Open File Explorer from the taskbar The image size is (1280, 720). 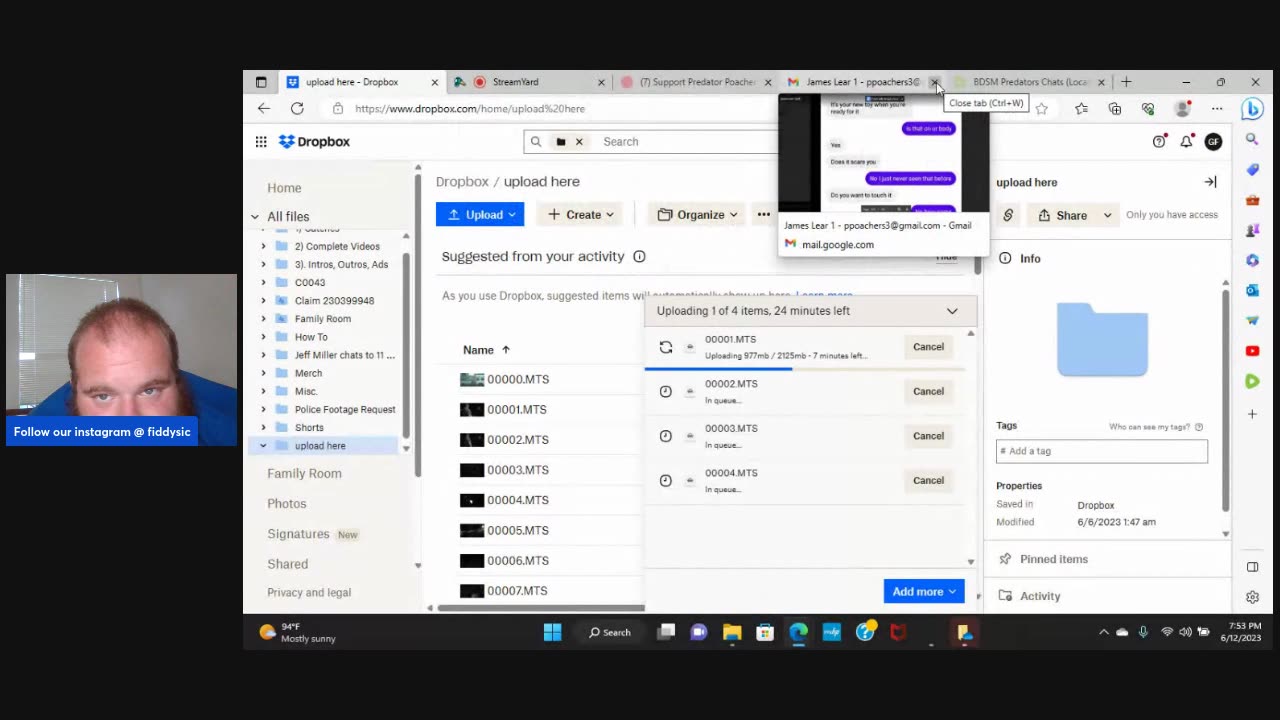pyautogui.click(x=732, y=632)
